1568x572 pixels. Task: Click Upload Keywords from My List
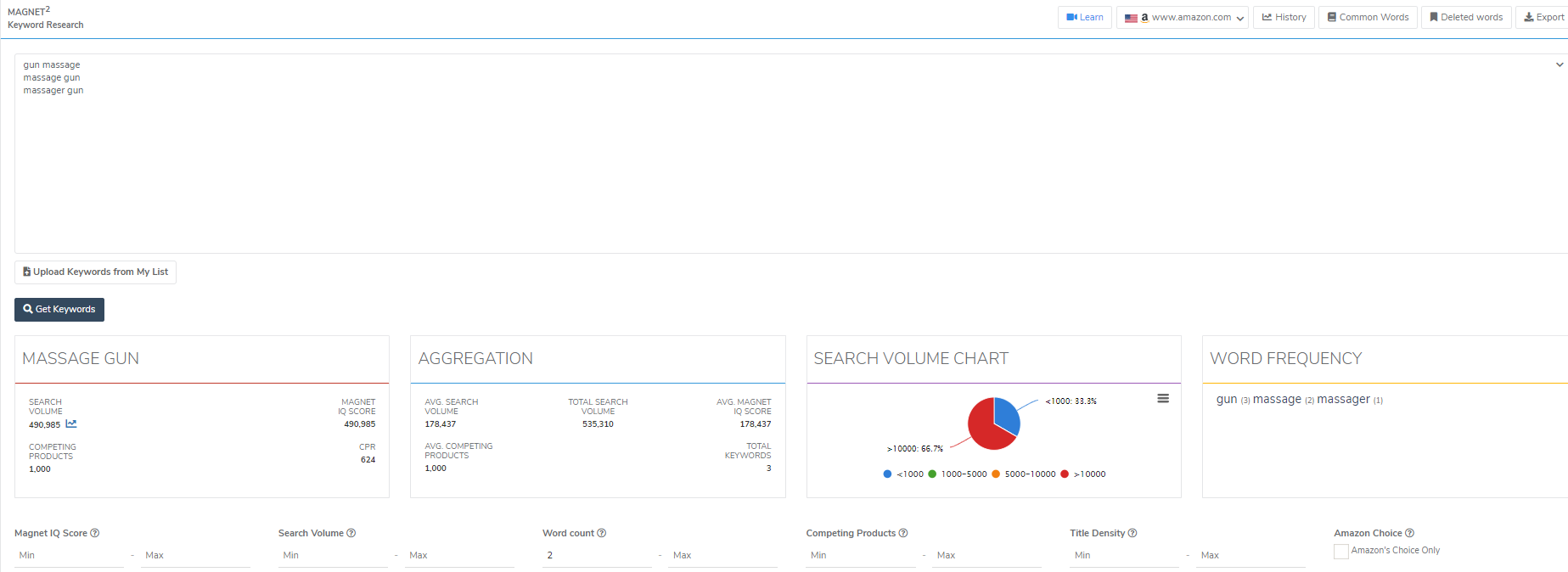coord(95,272)
